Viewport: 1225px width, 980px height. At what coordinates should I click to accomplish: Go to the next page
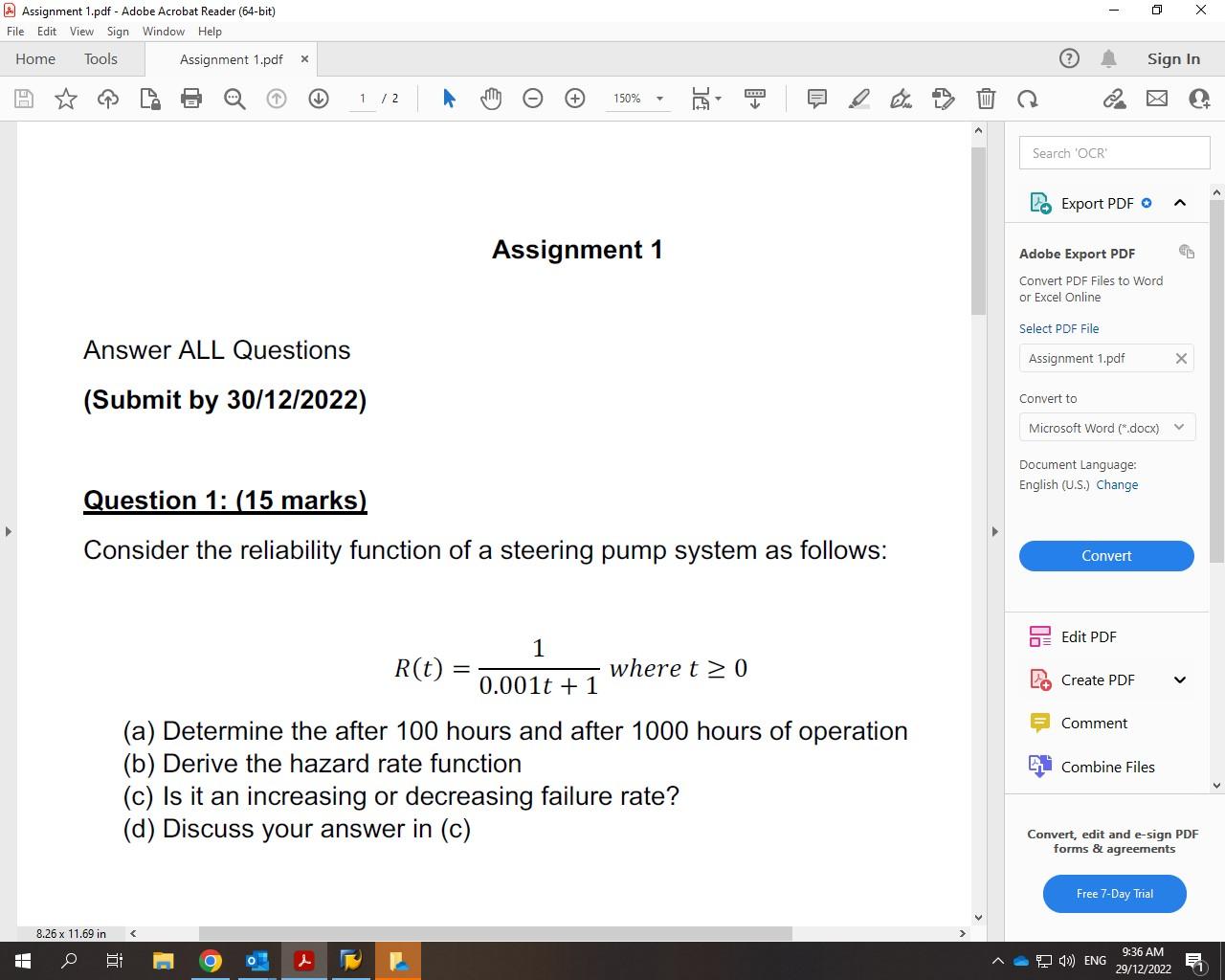(x=318, y=99)
